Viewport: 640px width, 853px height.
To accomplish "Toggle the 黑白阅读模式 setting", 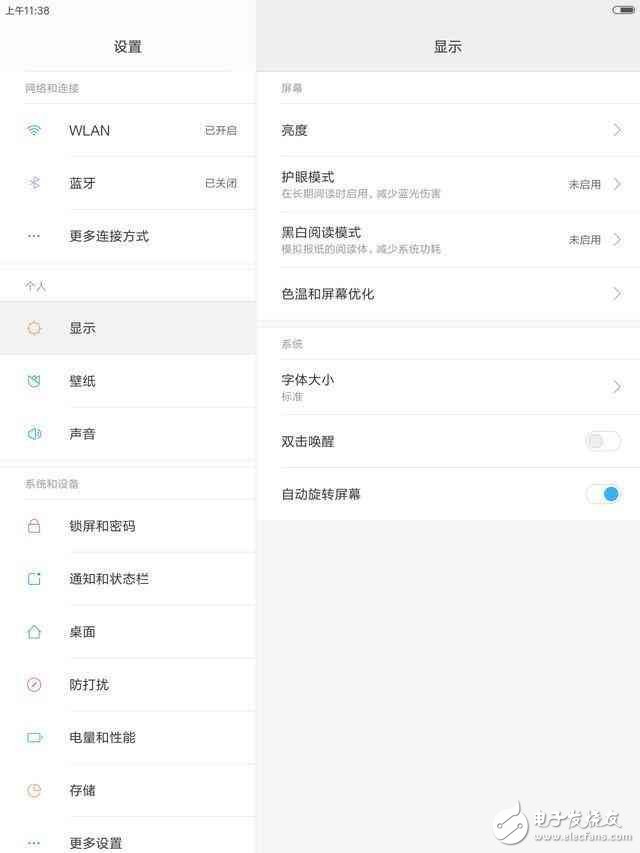I will (450, 239).
